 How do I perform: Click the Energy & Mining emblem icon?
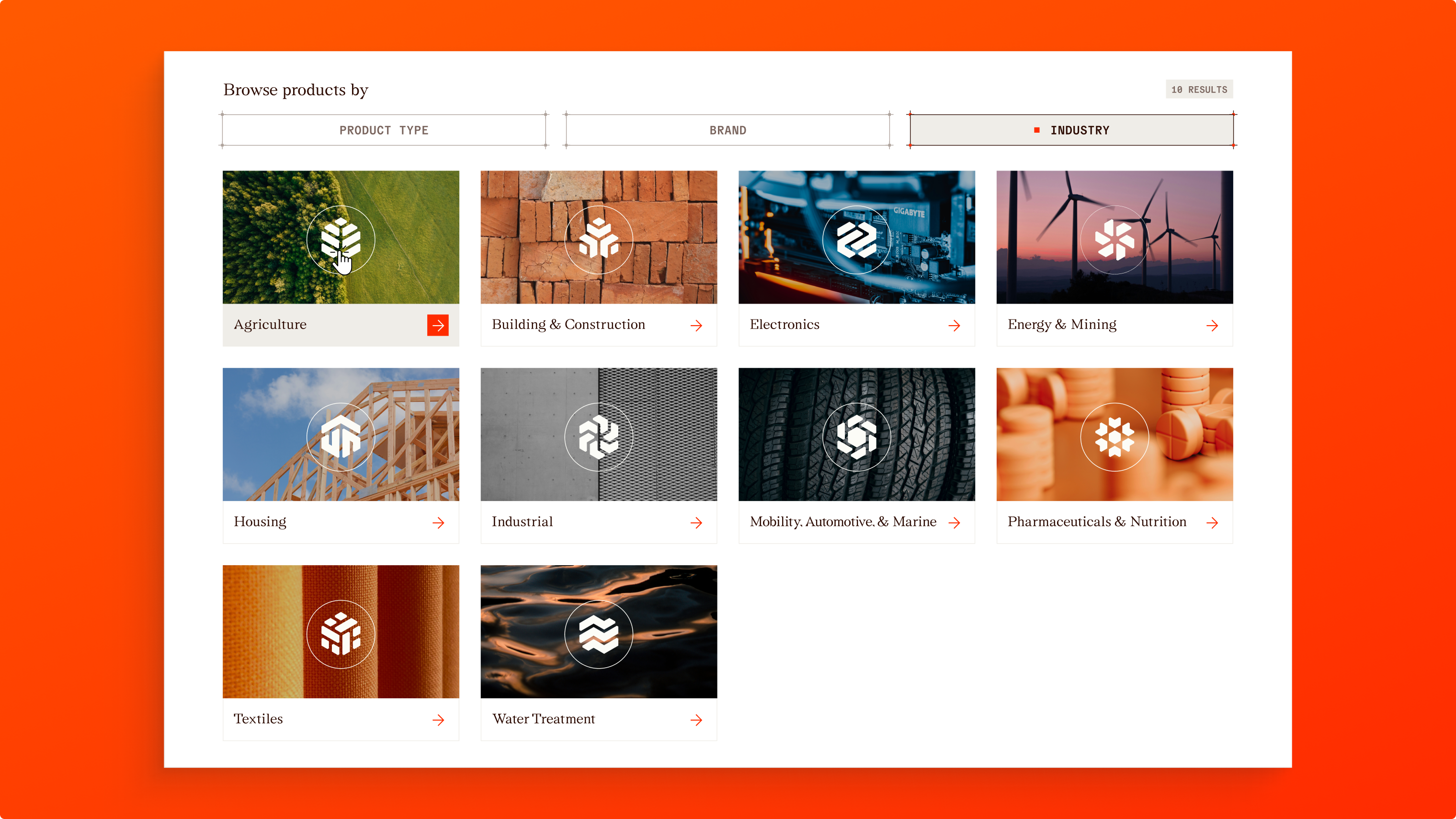tap(1114, 239)
